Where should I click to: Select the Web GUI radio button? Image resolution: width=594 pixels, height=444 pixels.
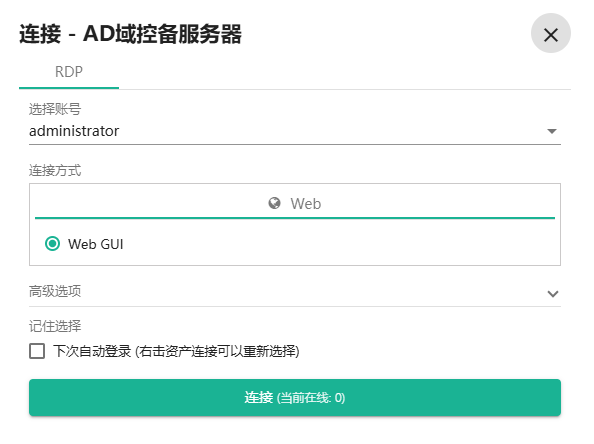52,244
